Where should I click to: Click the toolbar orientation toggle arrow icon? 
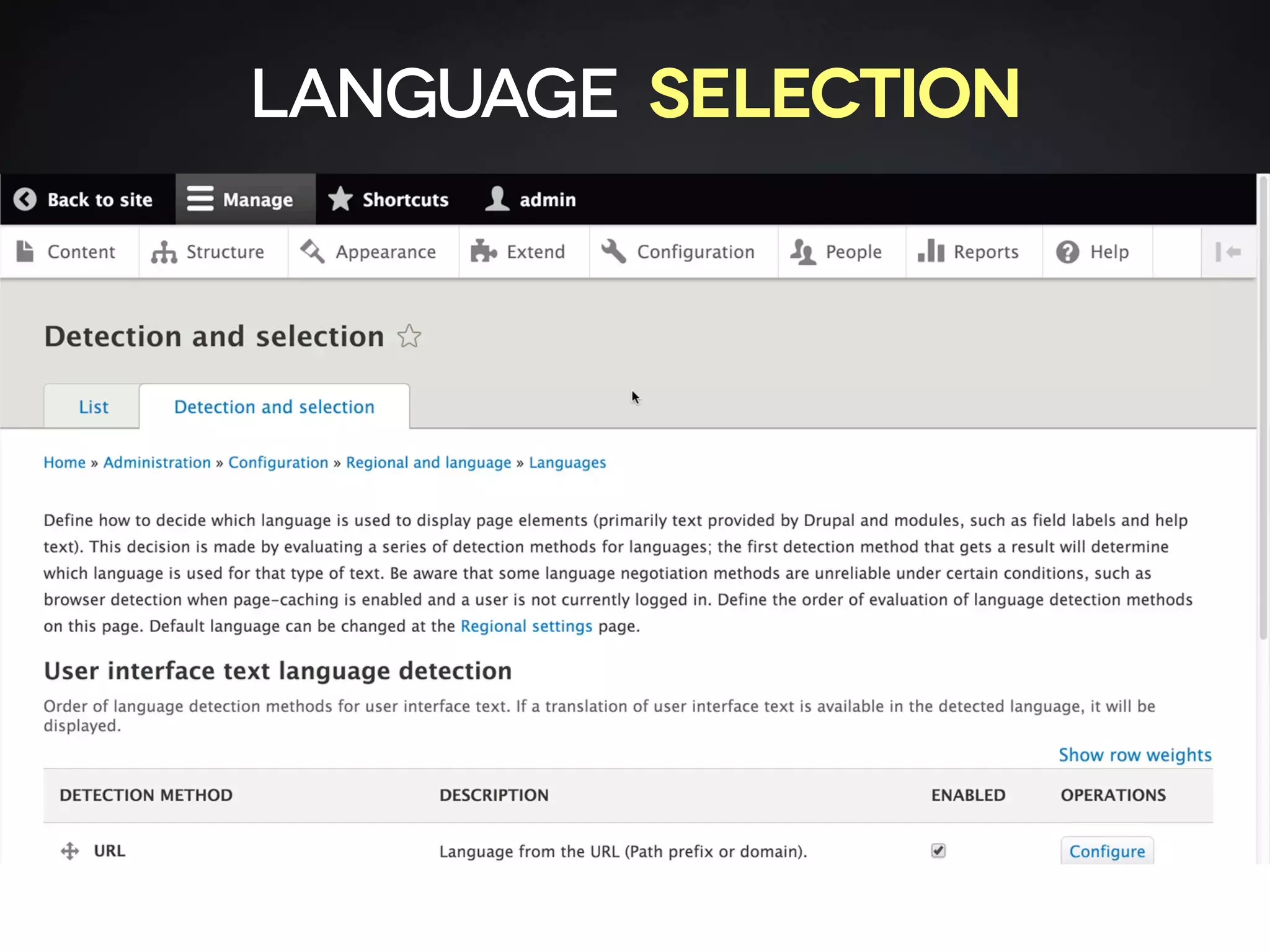click(1228, 252)
